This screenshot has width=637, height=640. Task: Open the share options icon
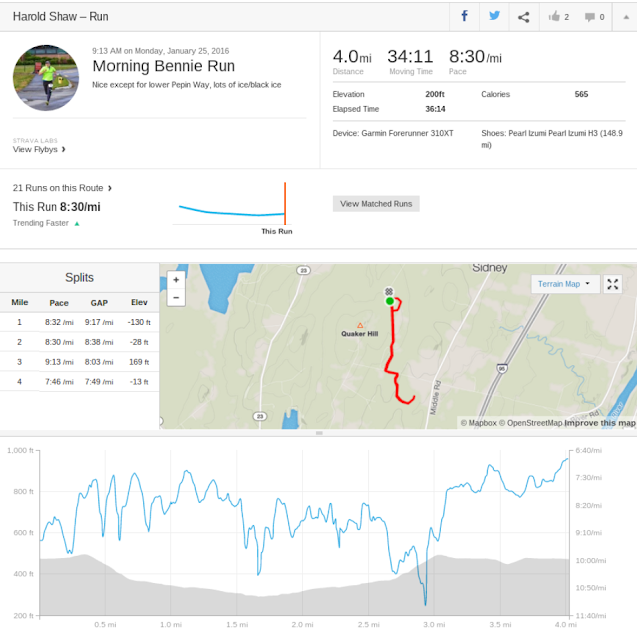(523, 16)
